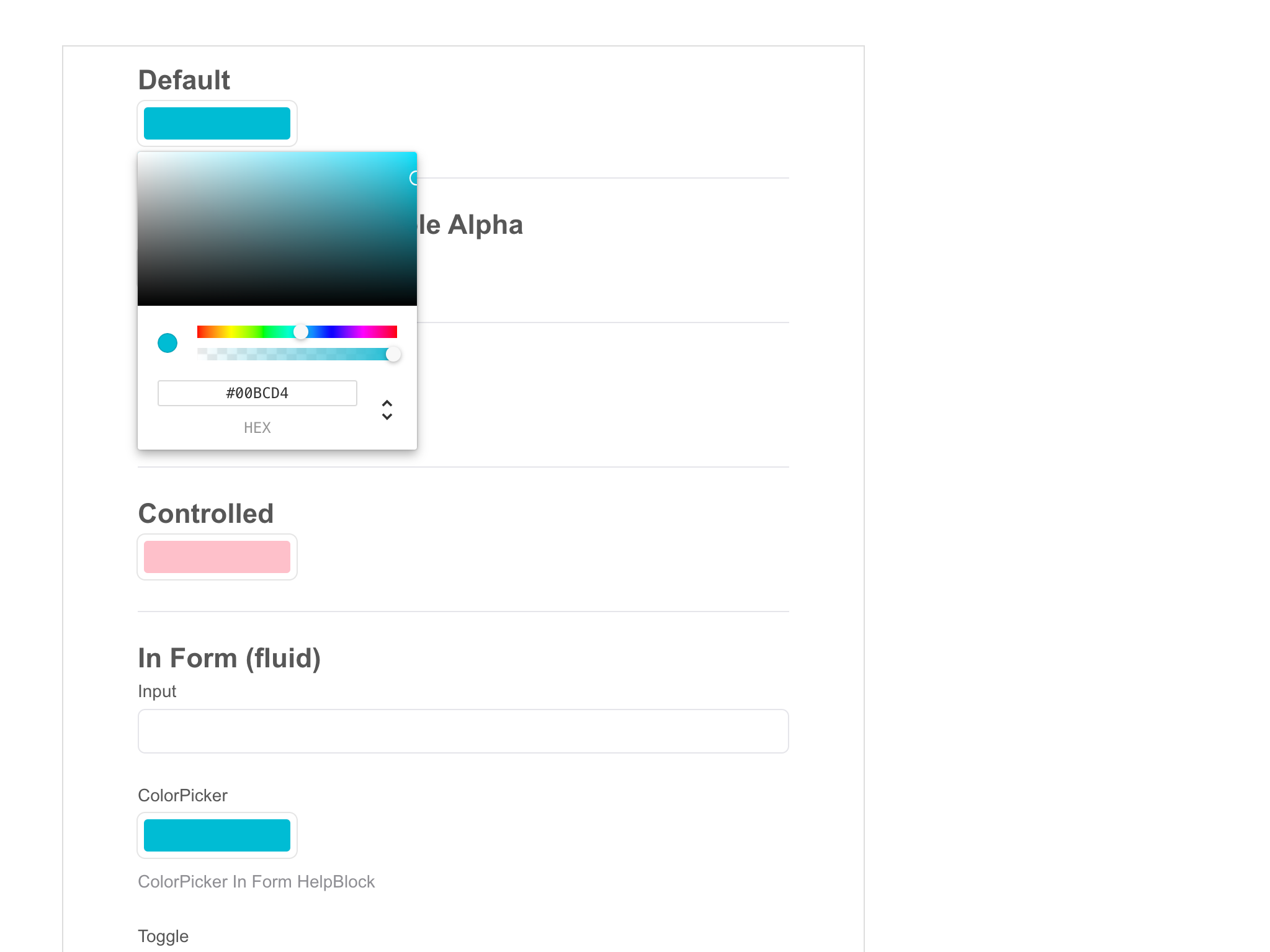Click the Toggle field label
This screenshot has width=1270, height=952.
163,936
